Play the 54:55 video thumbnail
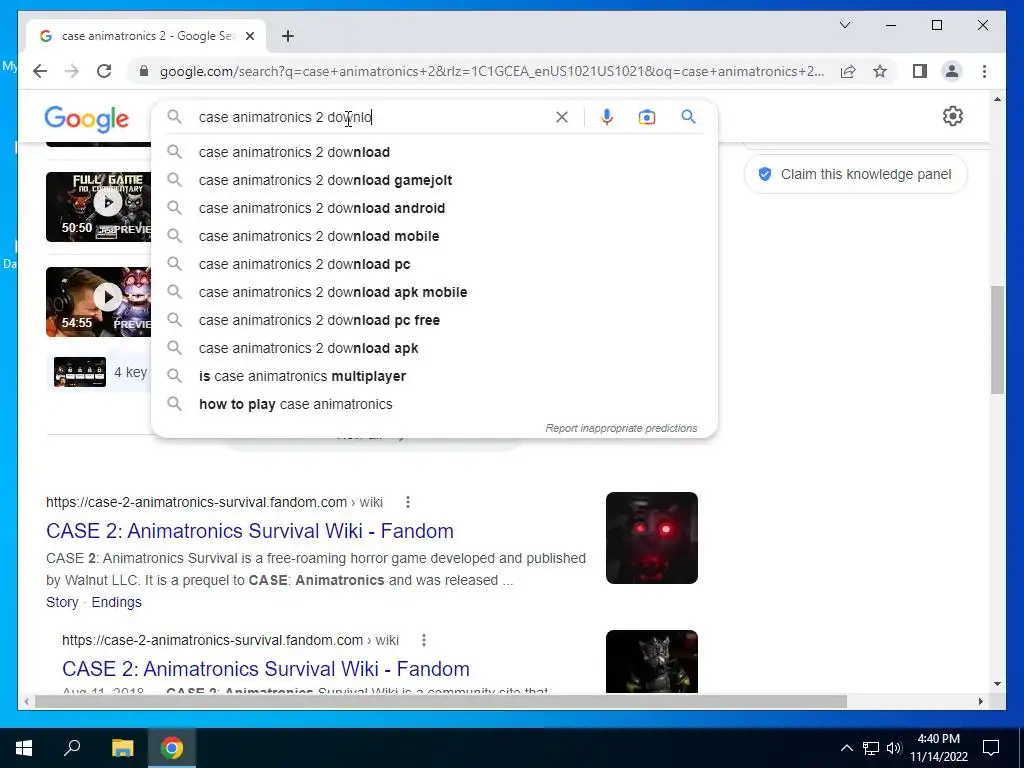 click(99, 302)
